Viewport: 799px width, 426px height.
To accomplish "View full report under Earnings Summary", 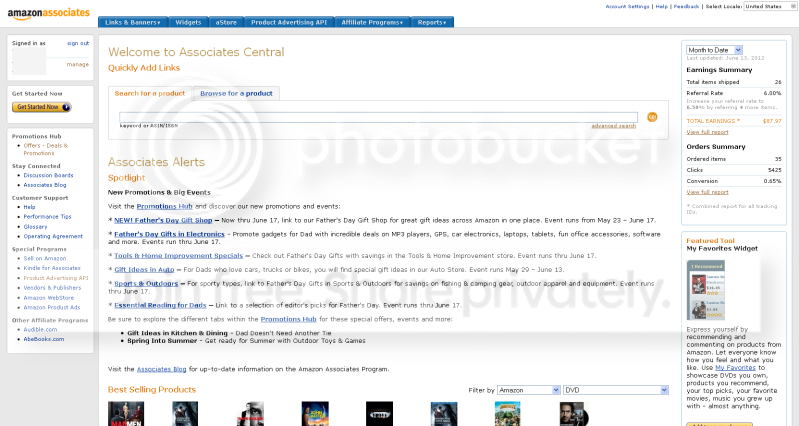I will [707, 132].
